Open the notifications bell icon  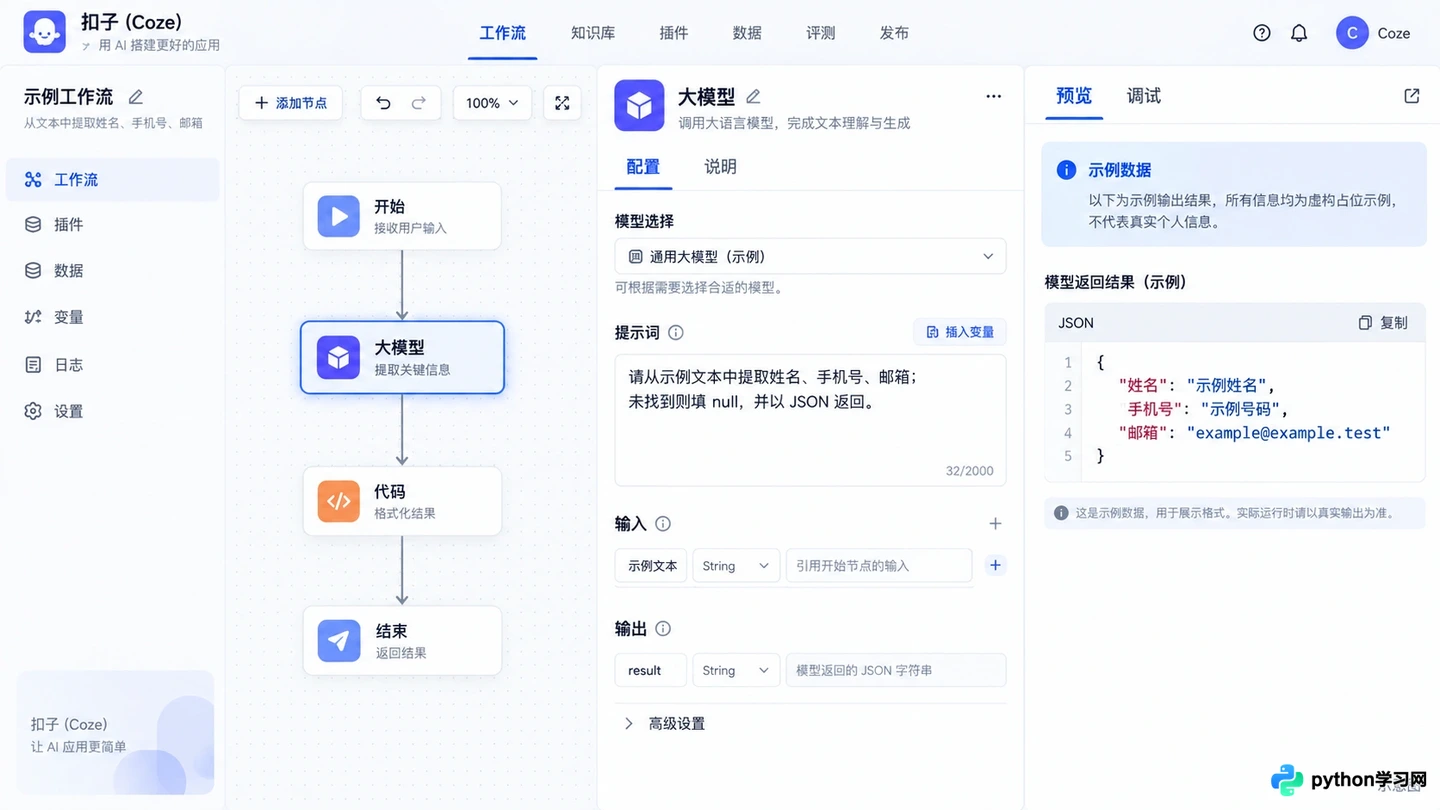tap(1299, 33)
